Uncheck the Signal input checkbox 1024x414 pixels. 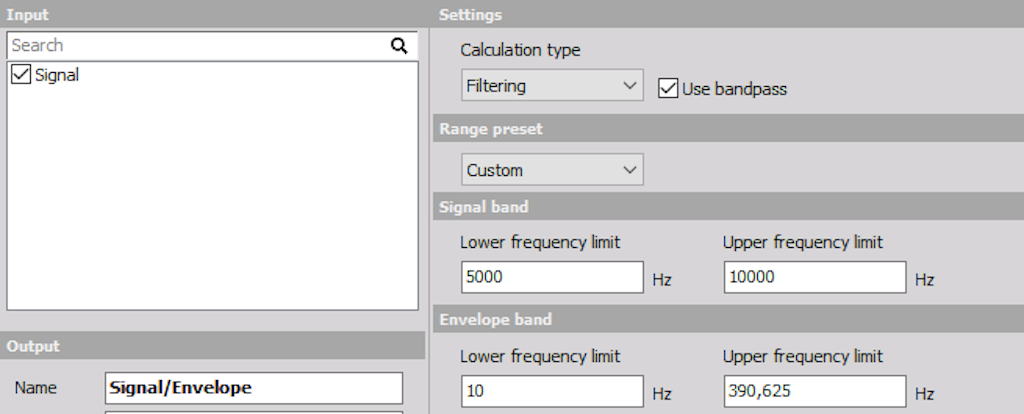pos(21,74)
